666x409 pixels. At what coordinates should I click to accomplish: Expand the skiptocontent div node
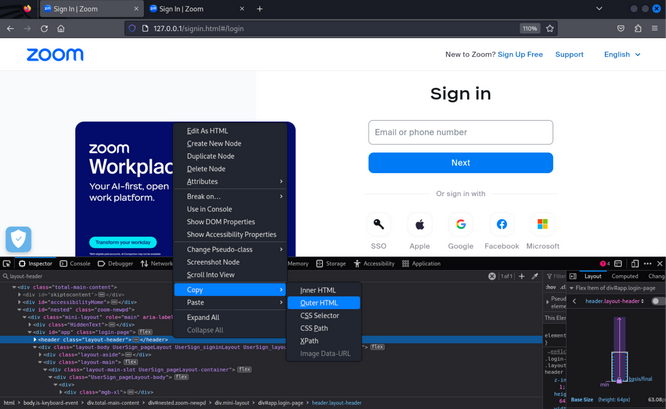[x=20, y=294]
